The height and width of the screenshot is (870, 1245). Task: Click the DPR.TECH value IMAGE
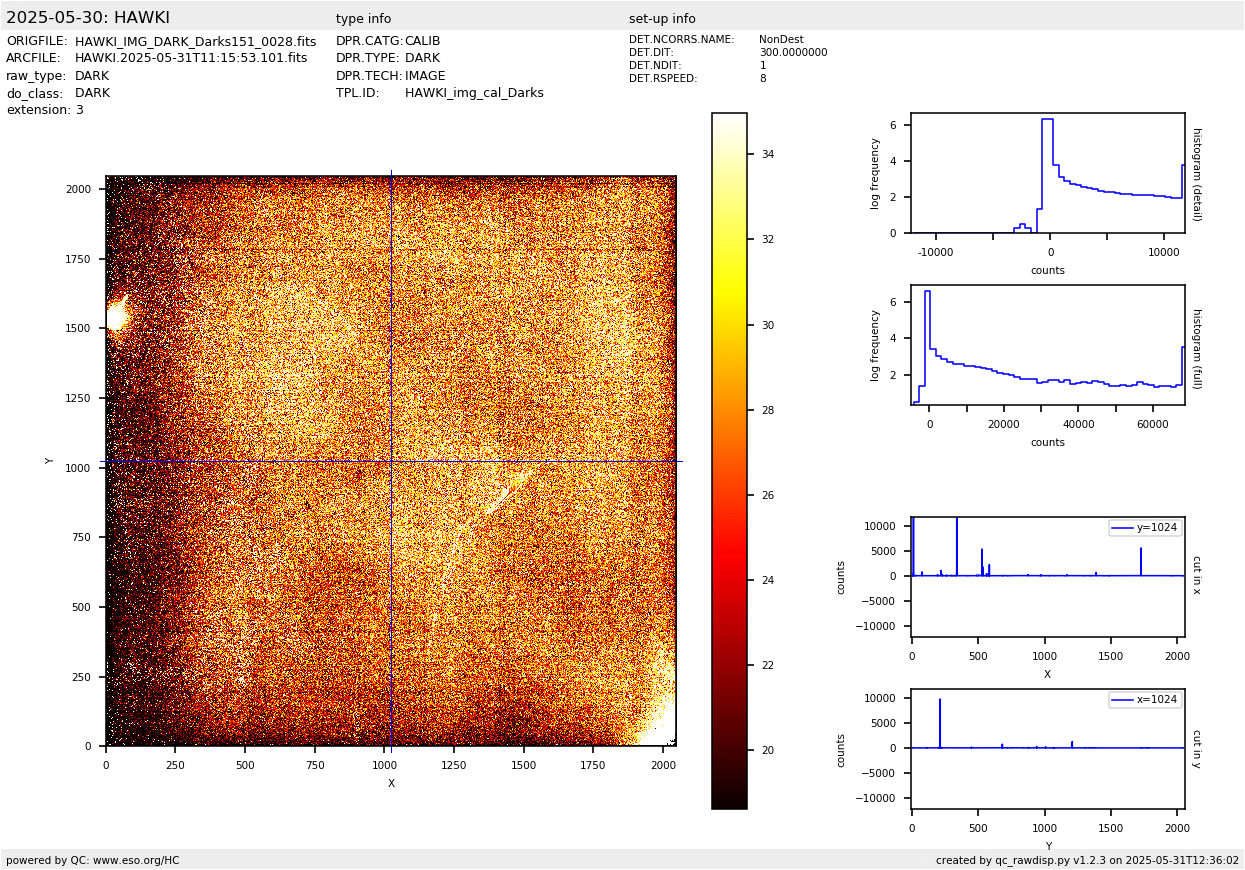coord(425,76)
